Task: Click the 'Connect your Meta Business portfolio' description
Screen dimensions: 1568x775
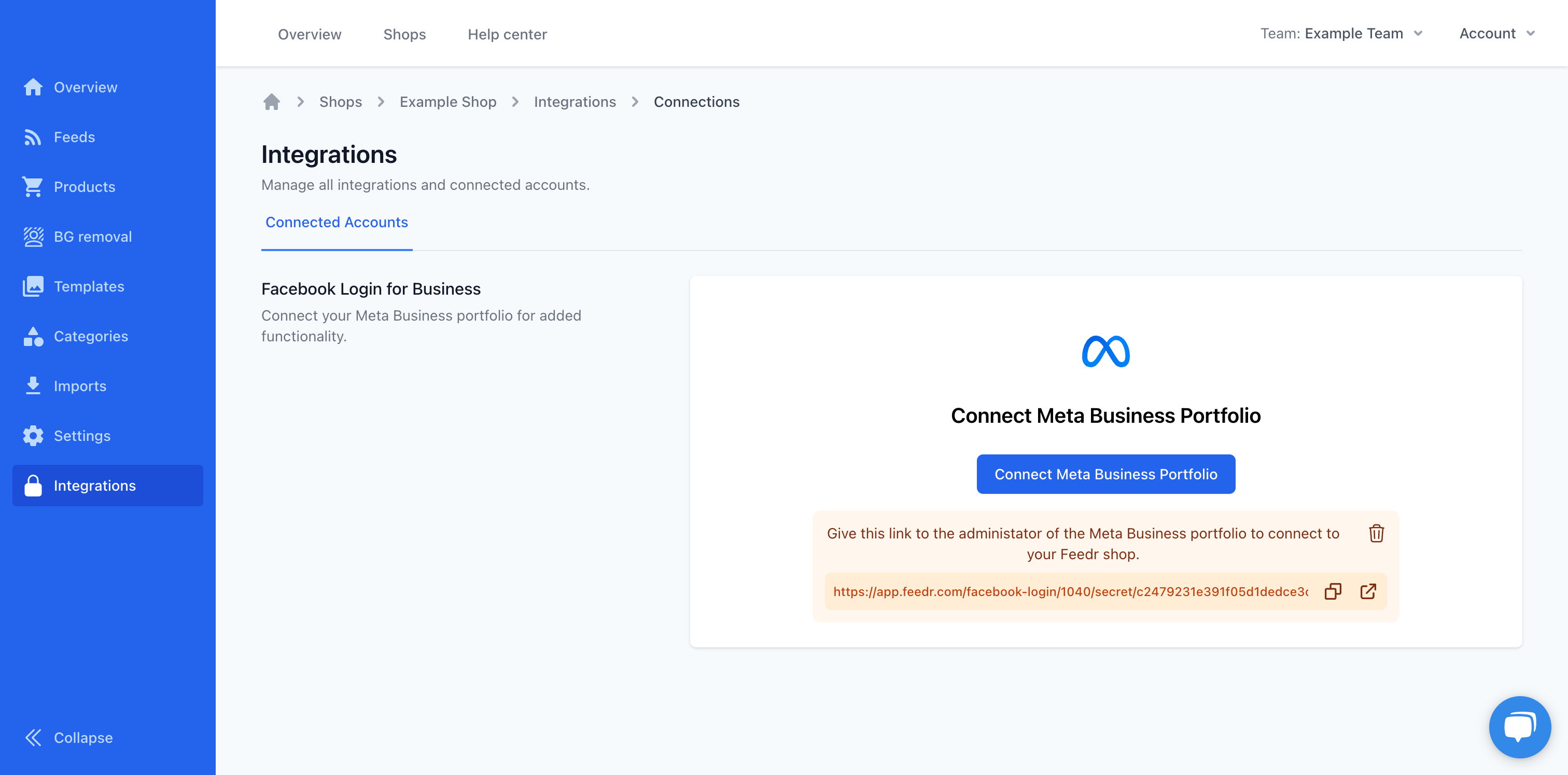Action: click(x=421, y=326)
